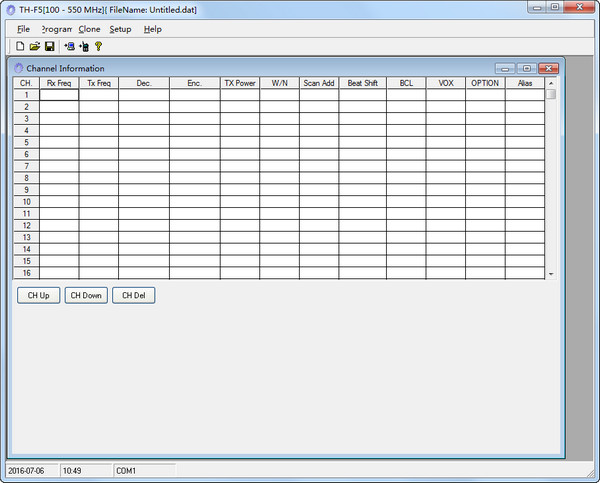This screenshot has width=600, height=483.
Task: Click the write to radio icon
Action: 84,46
